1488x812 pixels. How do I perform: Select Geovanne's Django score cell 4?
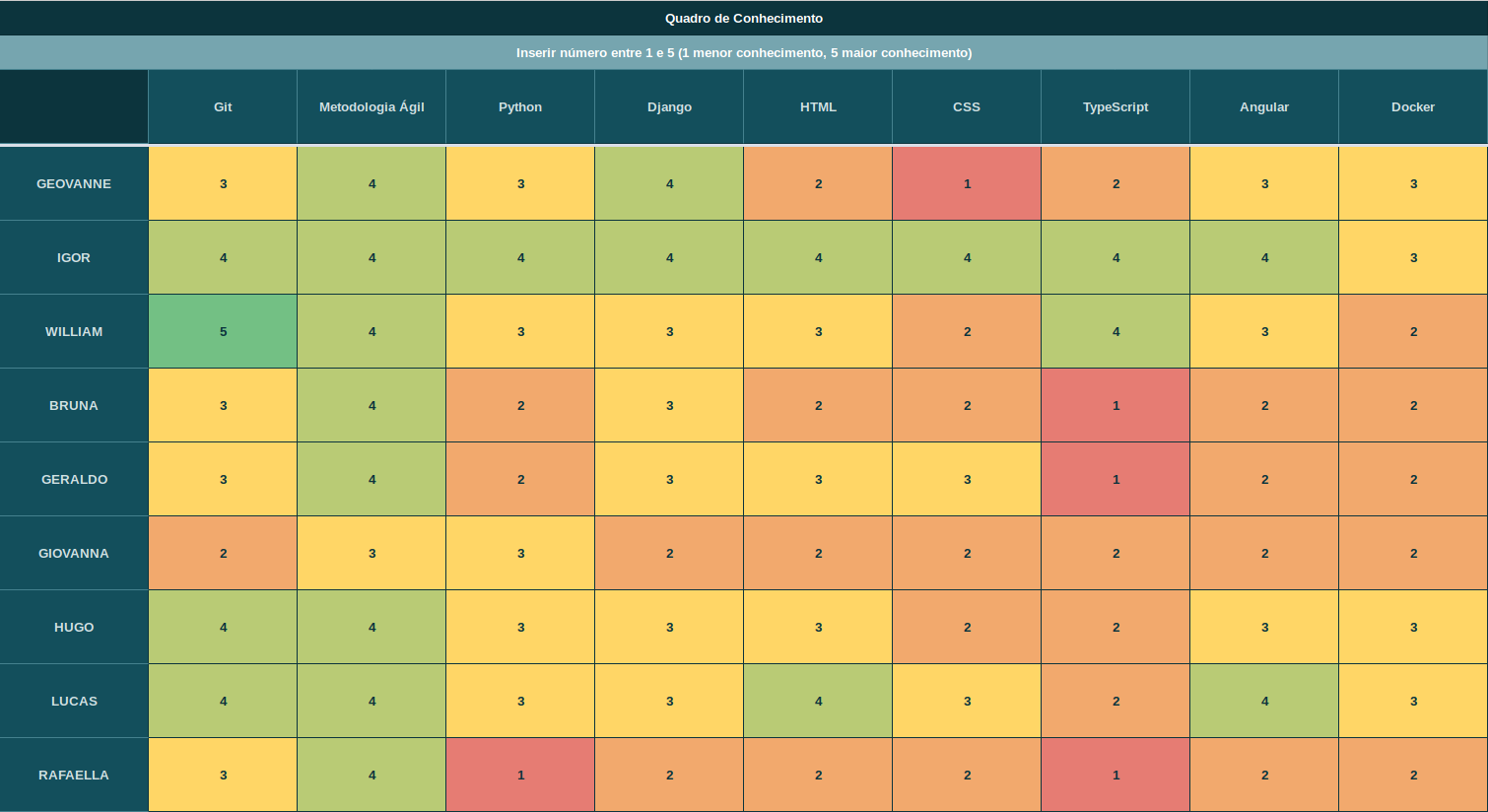[x=669, y=183]
